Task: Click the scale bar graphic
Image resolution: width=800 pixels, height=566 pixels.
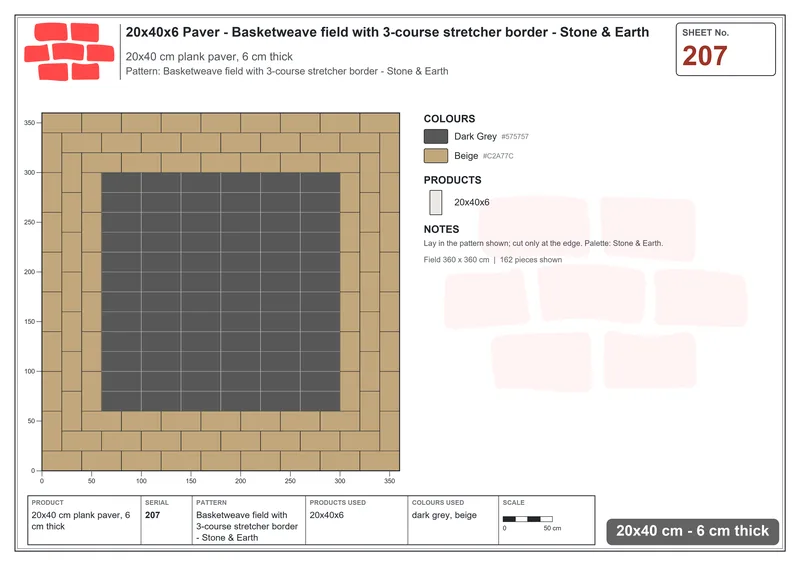Action: pyautogui.click(x=528, y=519)
